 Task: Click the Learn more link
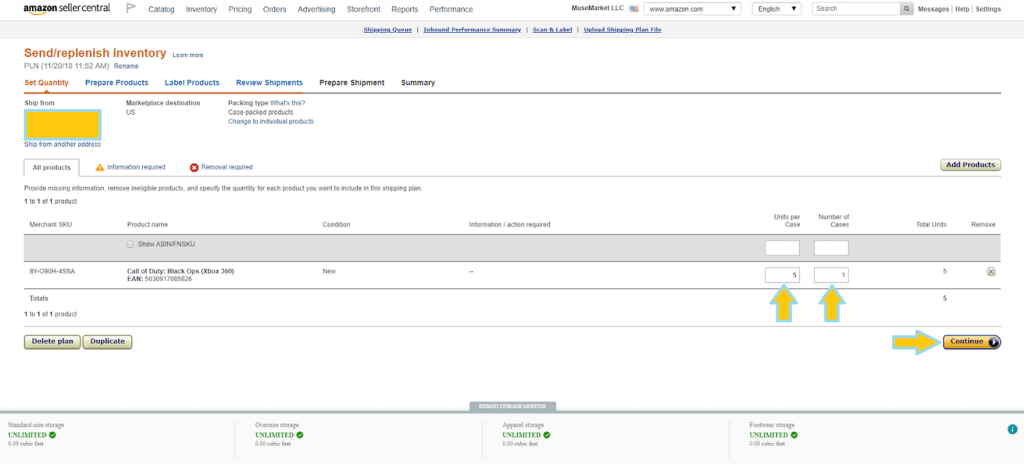click(x=187, y=56)
